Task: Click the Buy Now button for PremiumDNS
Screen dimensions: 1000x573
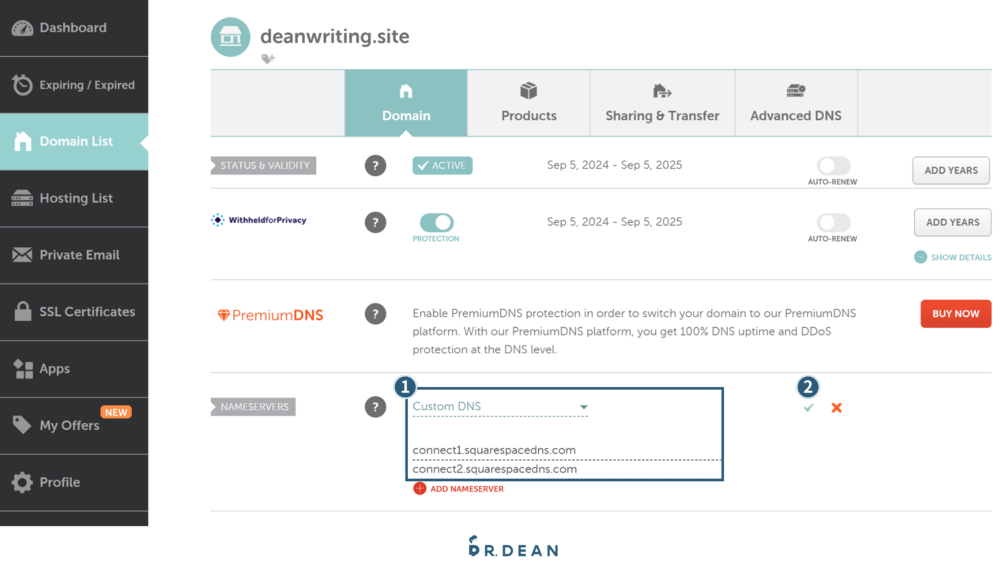Action: (955, 314)
